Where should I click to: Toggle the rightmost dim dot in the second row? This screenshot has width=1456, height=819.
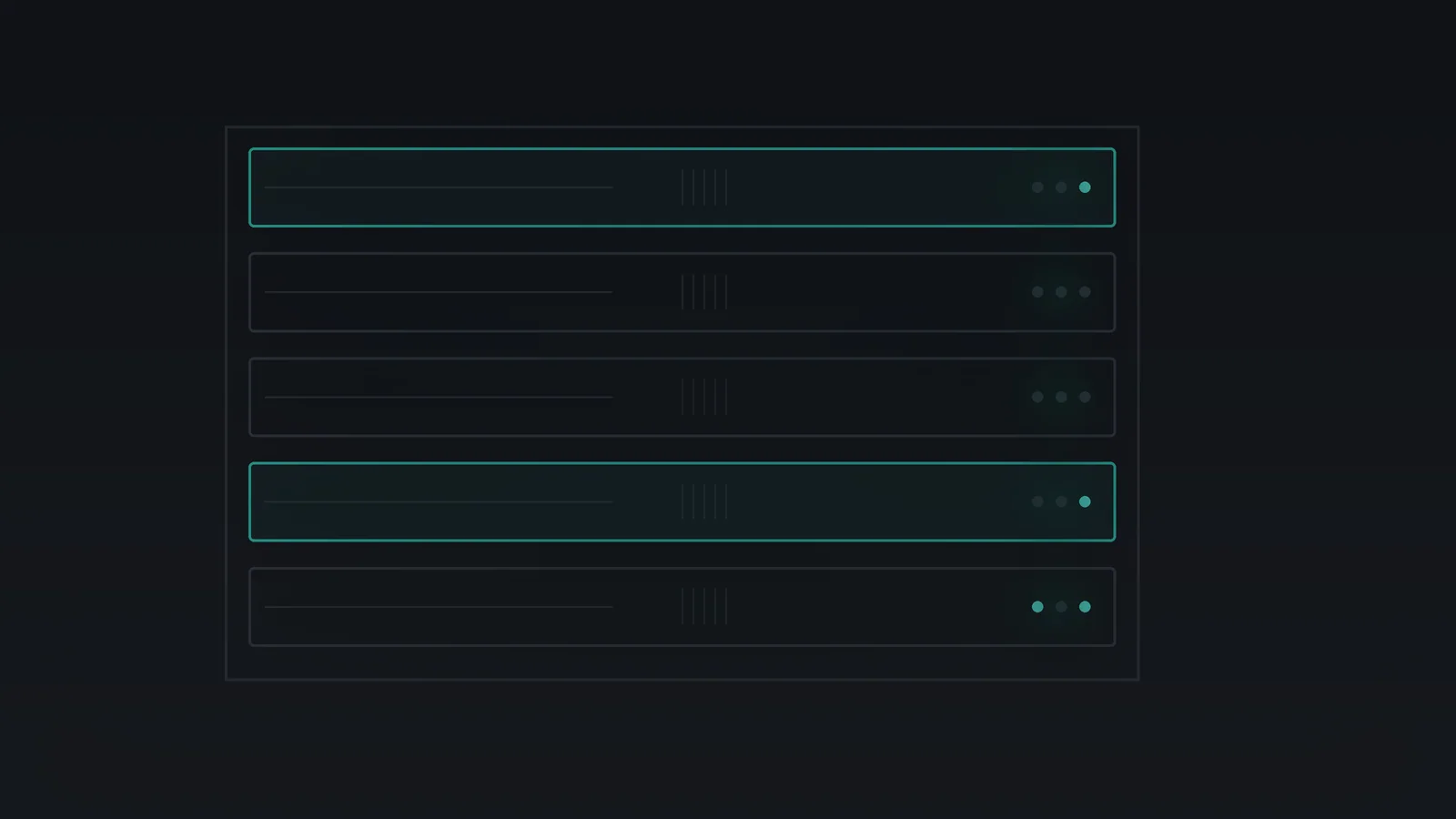click(x=1085, y=292)
